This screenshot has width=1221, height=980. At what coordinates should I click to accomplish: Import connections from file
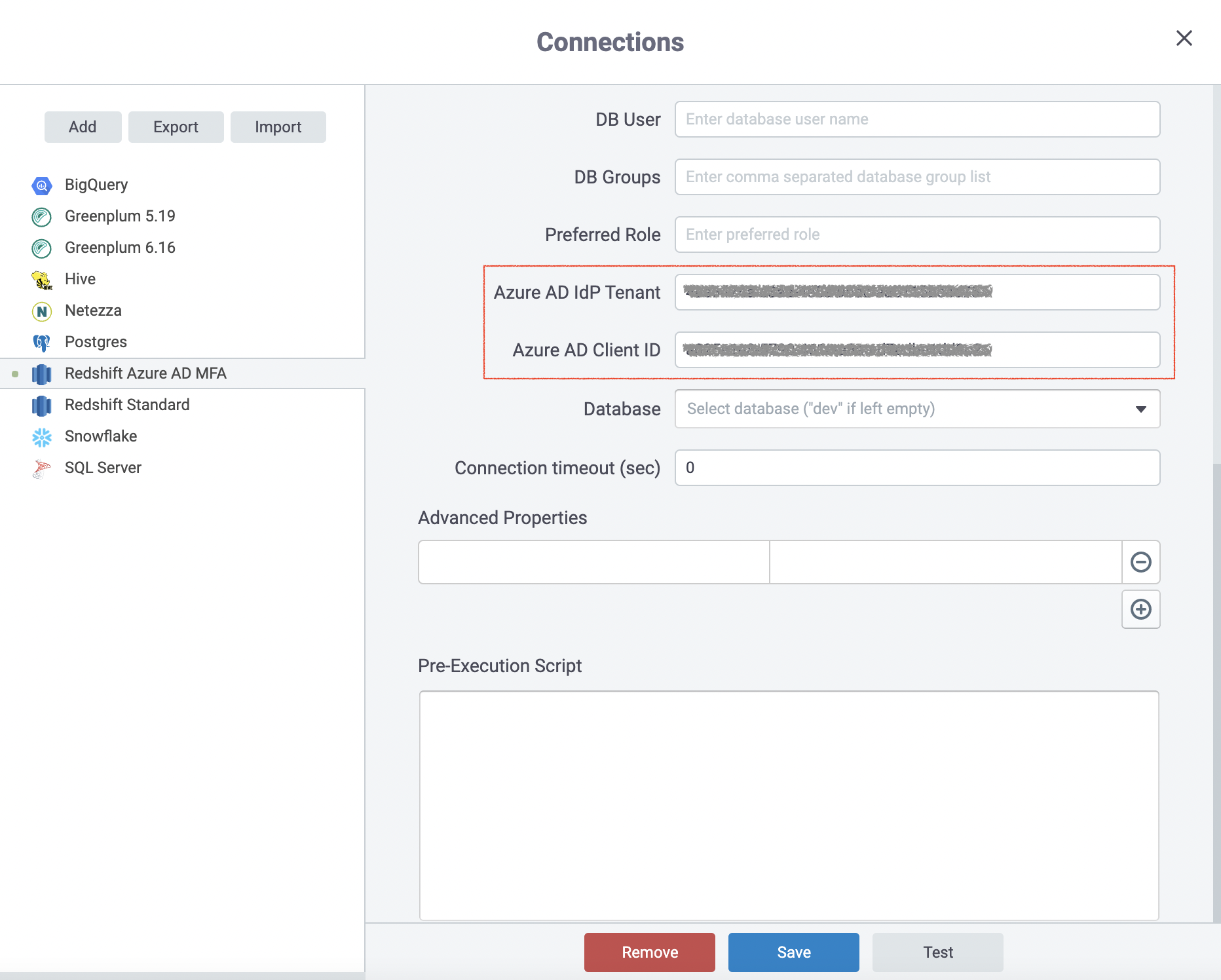[278, 126]
